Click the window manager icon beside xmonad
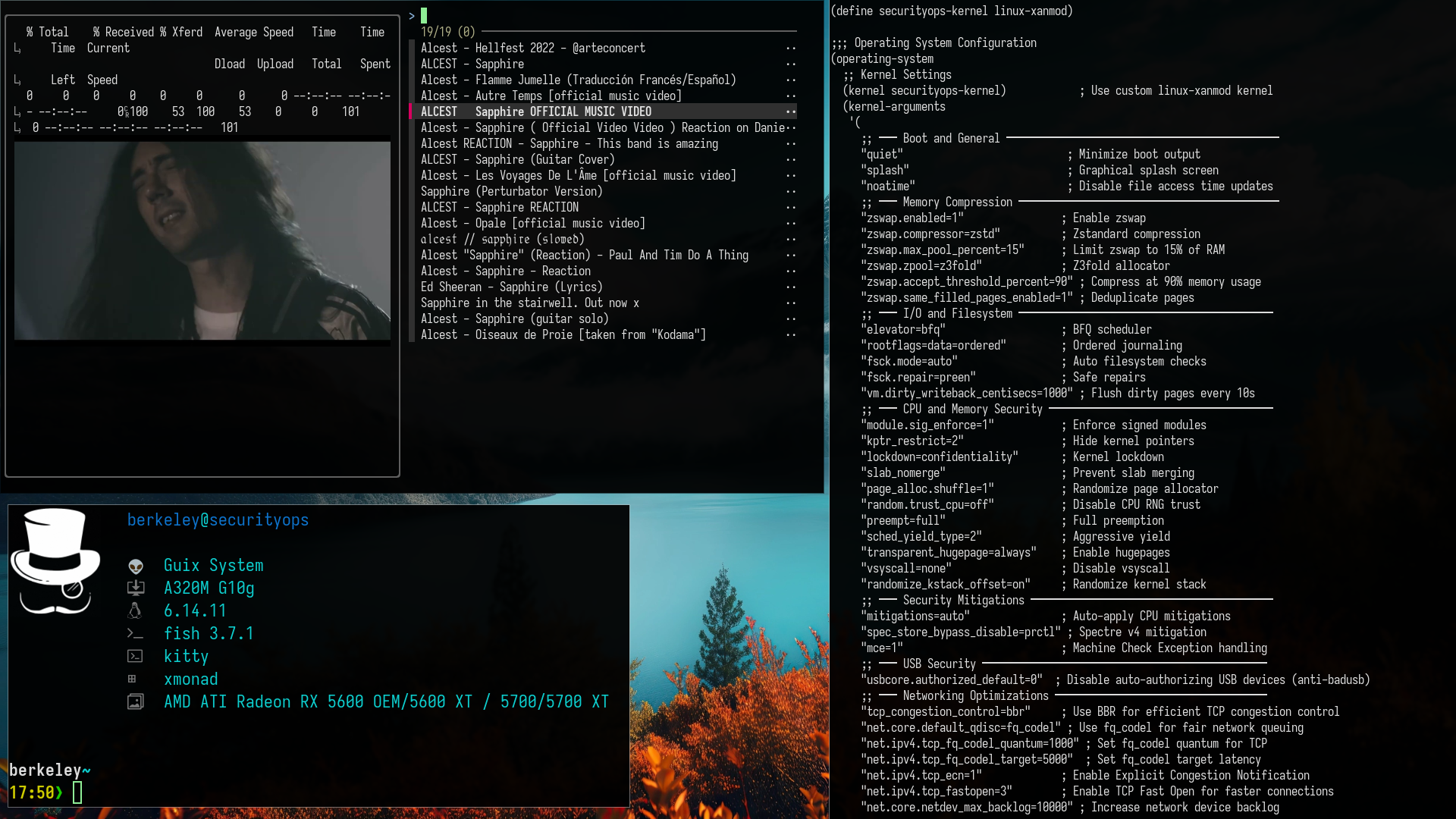This screenshot has height=819, width=1456. pos(132,679)
